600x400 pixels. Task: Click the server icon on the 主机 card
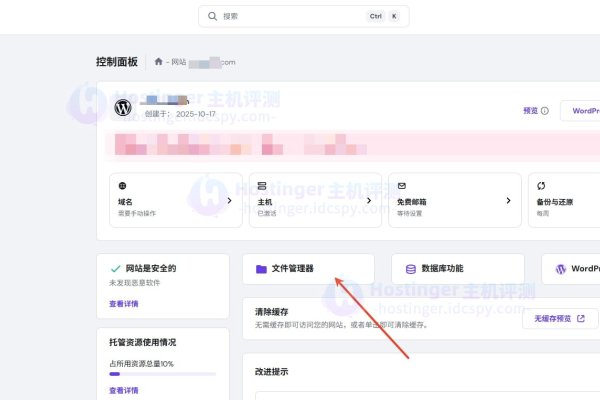click(x=262, y=186)
